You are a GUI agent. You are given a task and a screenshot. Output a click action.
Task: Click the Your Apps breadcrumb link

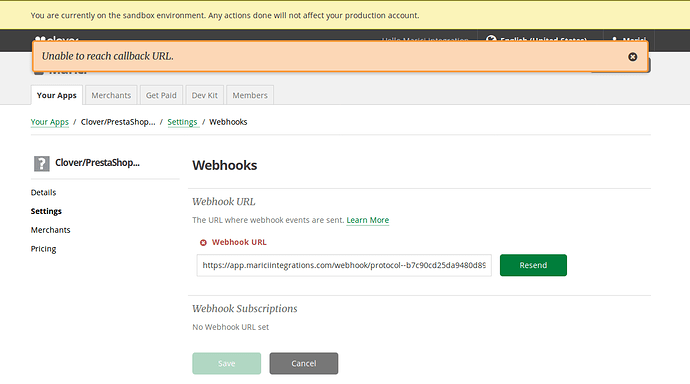[x=50, y=122]
